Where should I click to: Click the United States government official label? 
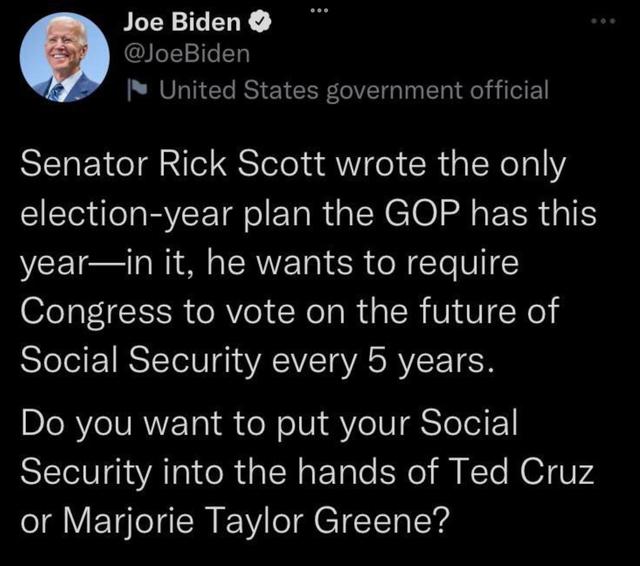[353, 90]
